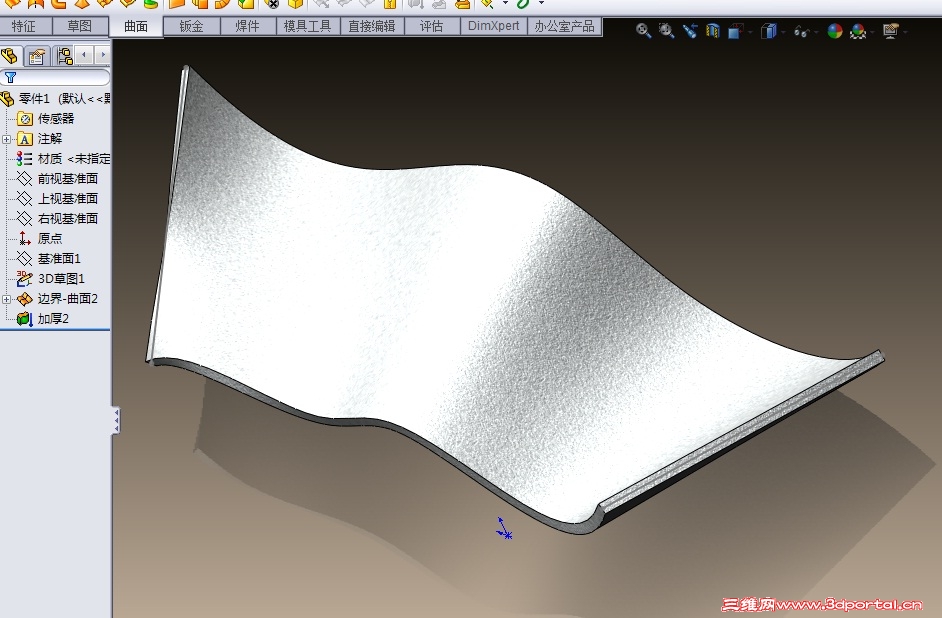Click the Display Style box icon
Viewport: 942px width, 618px height.
click(x=768, y=31)
